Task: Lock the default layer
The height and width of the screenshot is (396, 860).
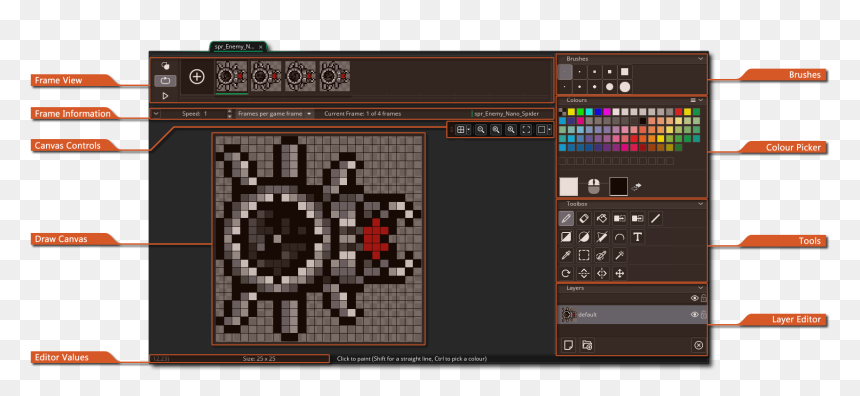Action: 704,315
